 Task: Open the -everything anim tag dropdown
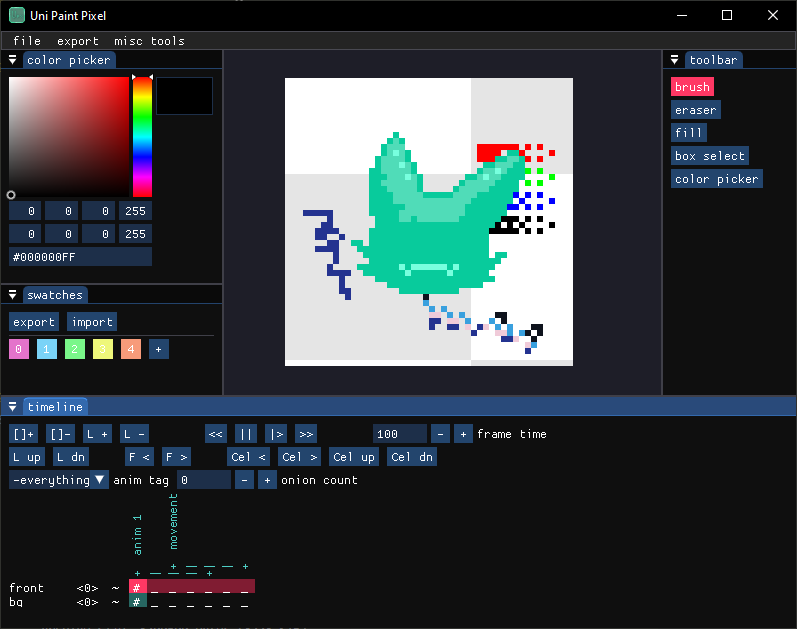[x=59, y=480]
